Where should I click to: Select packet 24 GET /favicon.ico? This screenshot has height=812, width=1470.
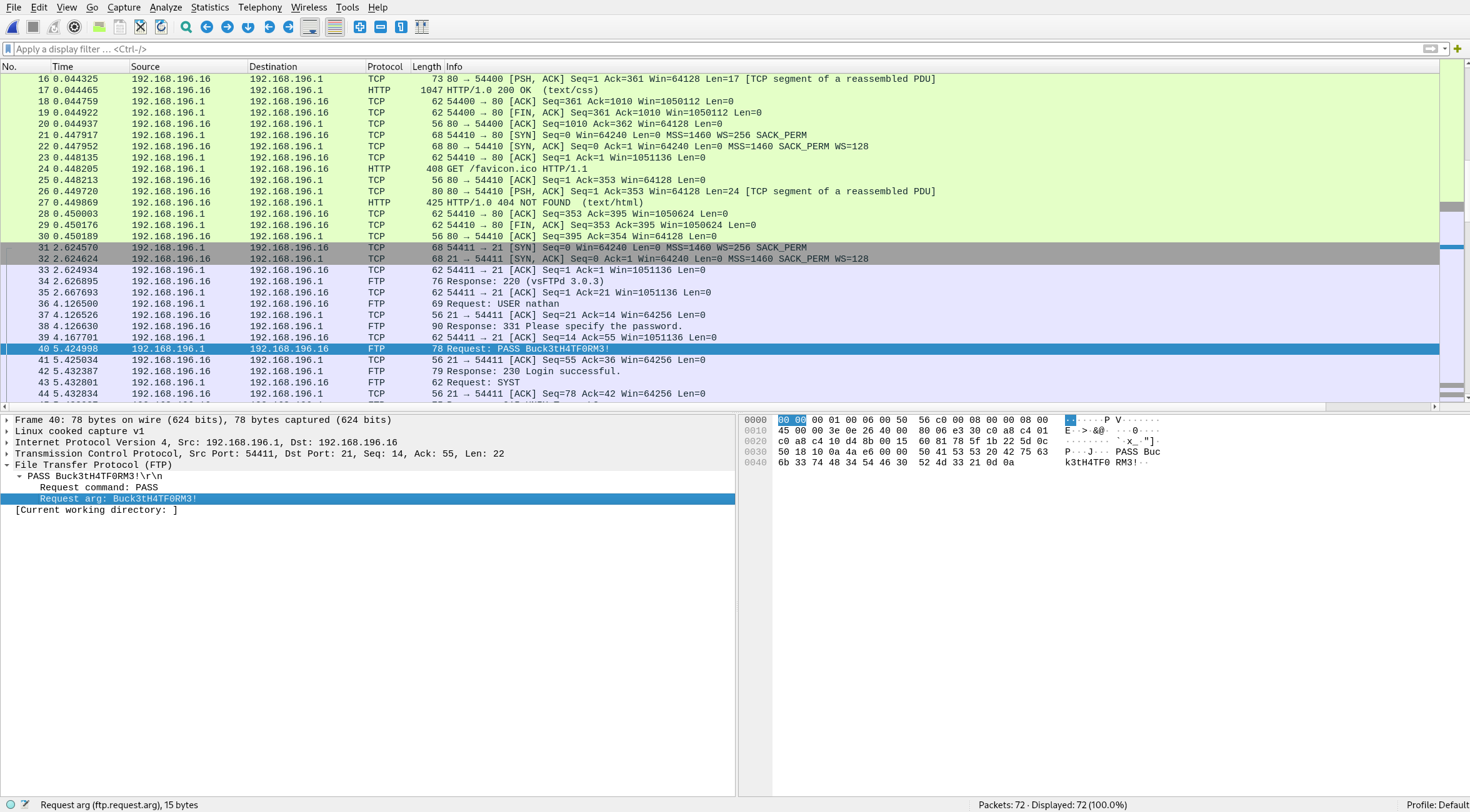[x=720, y=169]
